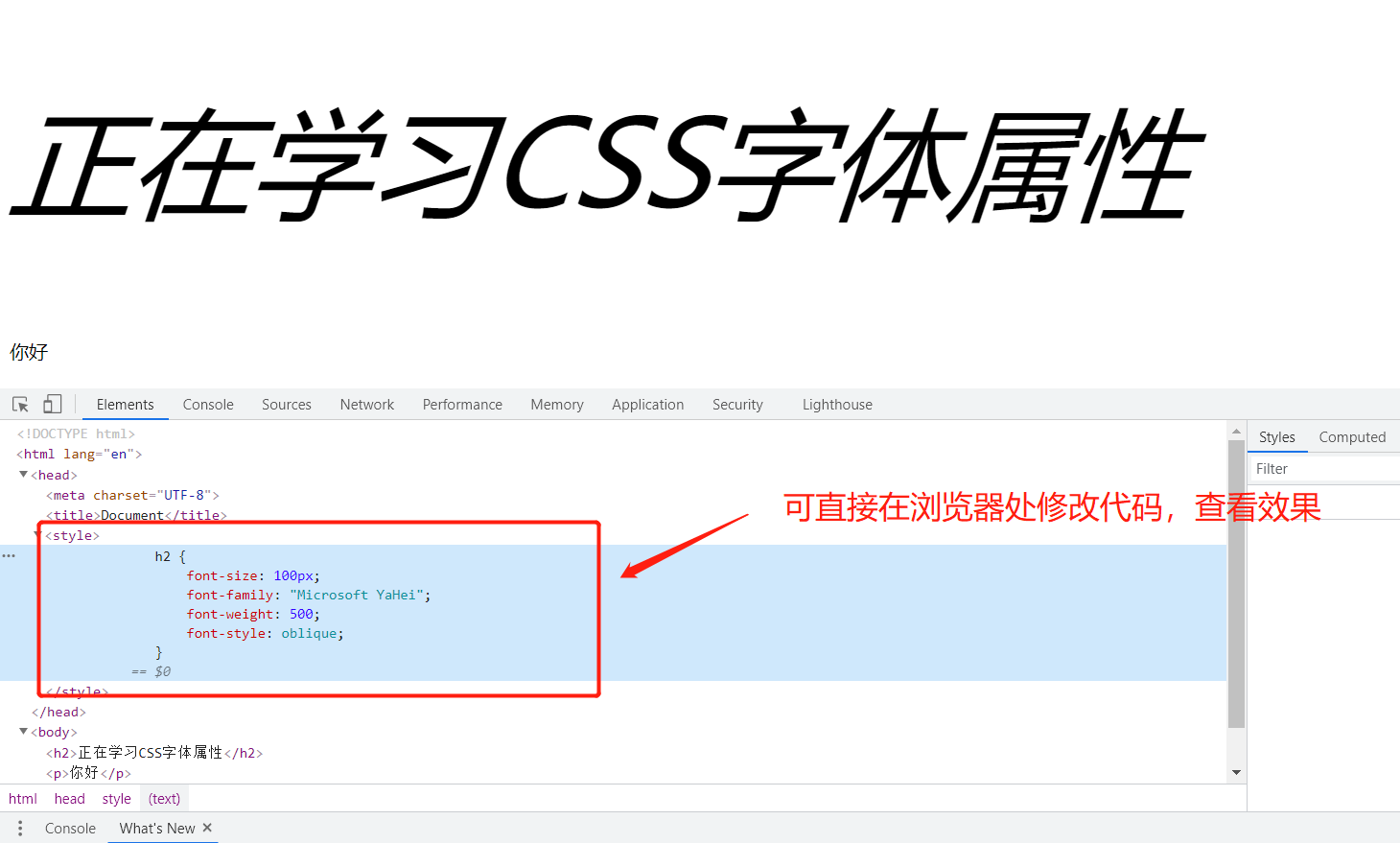Open the Application panel
The image size is (1400, 843).
(x=647, y=404)
